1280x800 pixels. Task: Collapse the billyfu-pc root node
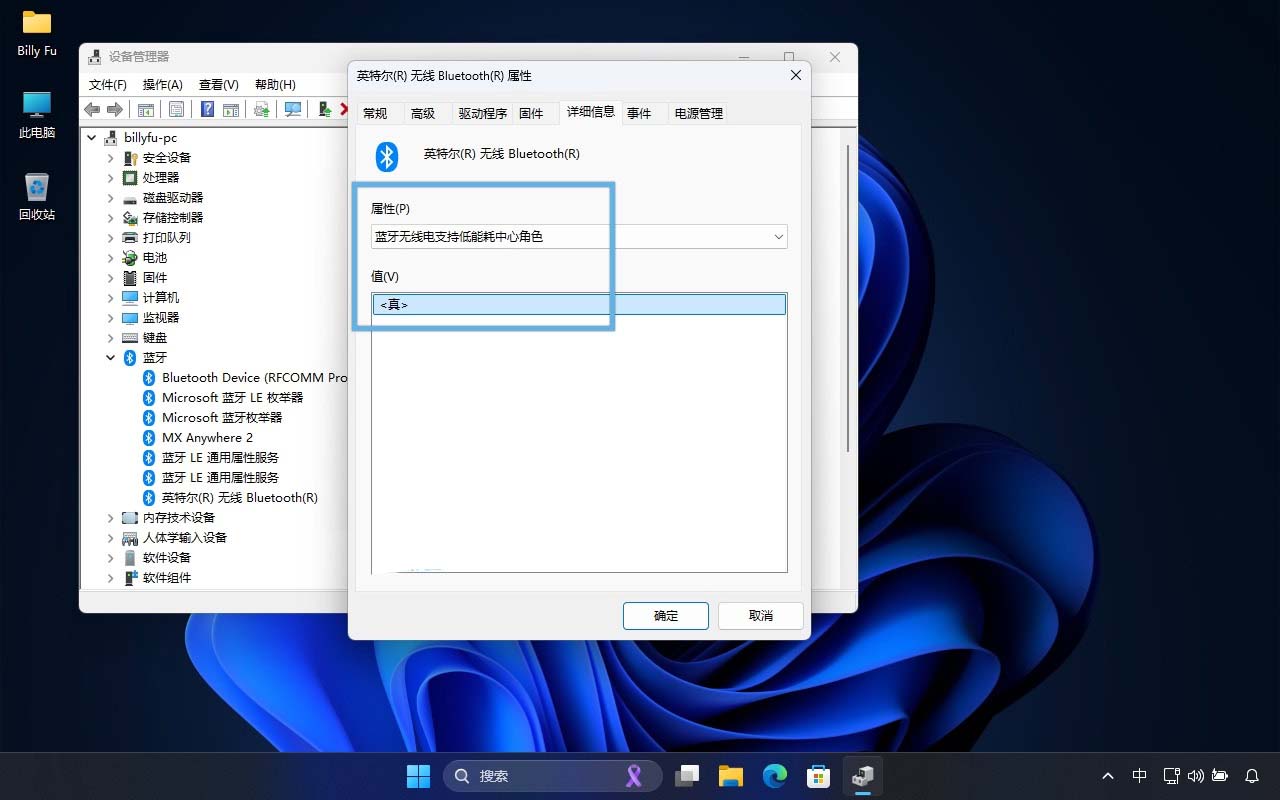(92, 137)
